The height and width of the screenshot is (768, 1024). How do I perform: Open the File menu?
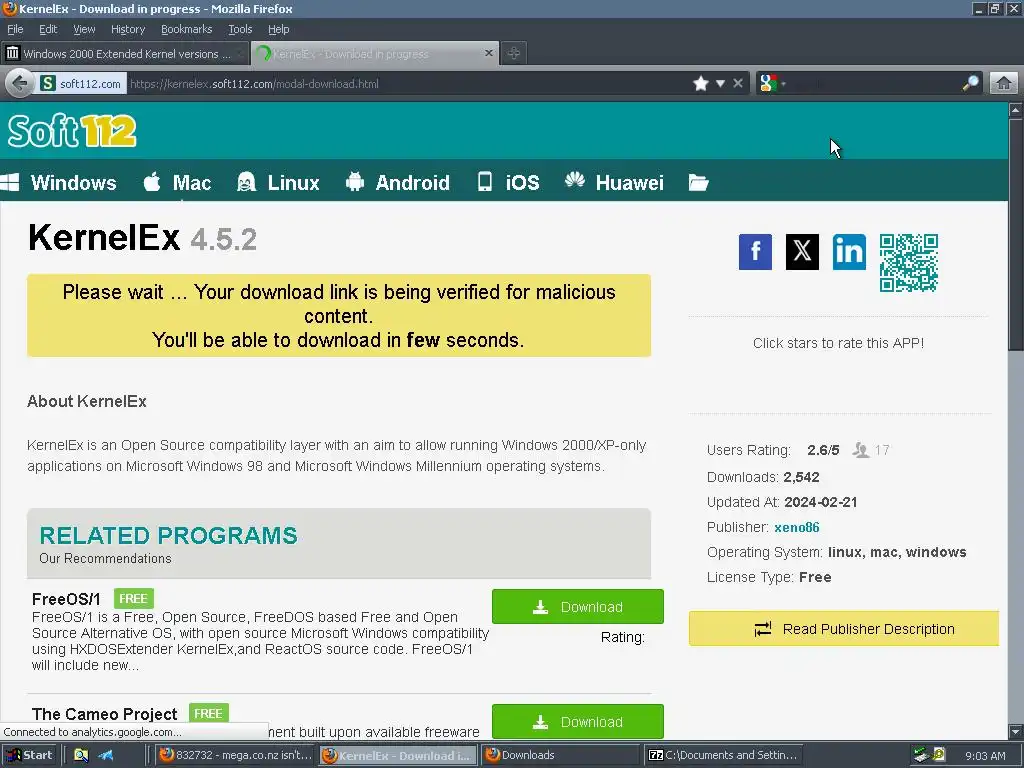pyautogui.click(x=15, y=29)
